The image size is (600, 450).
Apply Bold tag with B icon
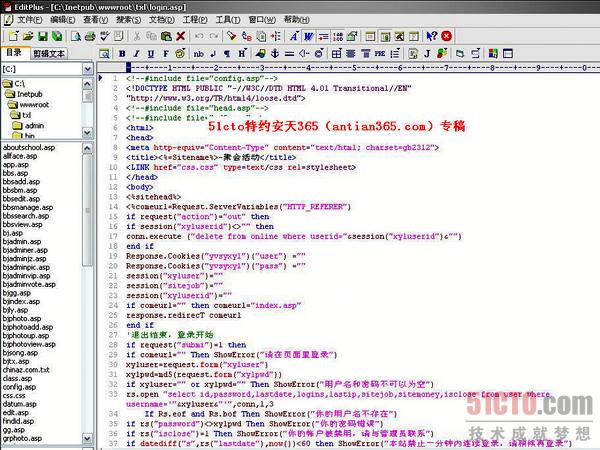(122, 54)
